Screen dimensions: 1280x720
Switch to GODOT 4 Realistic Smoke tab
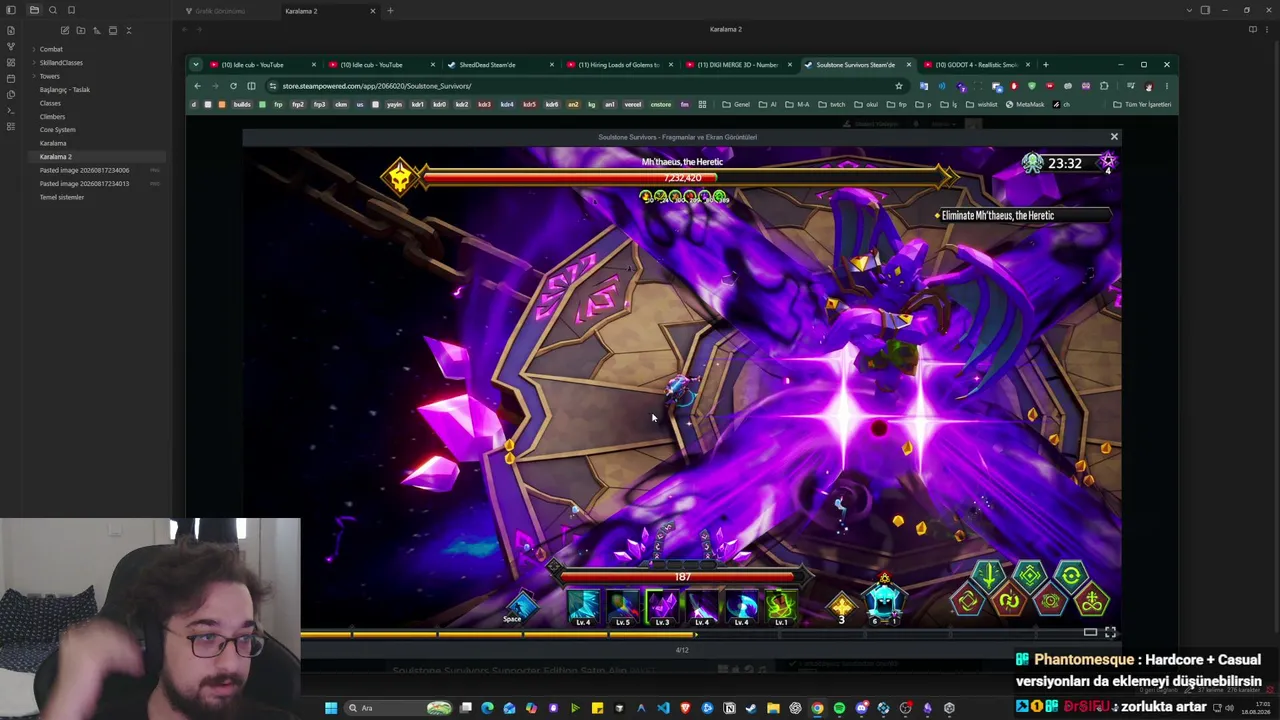click(x=976, y=65)
